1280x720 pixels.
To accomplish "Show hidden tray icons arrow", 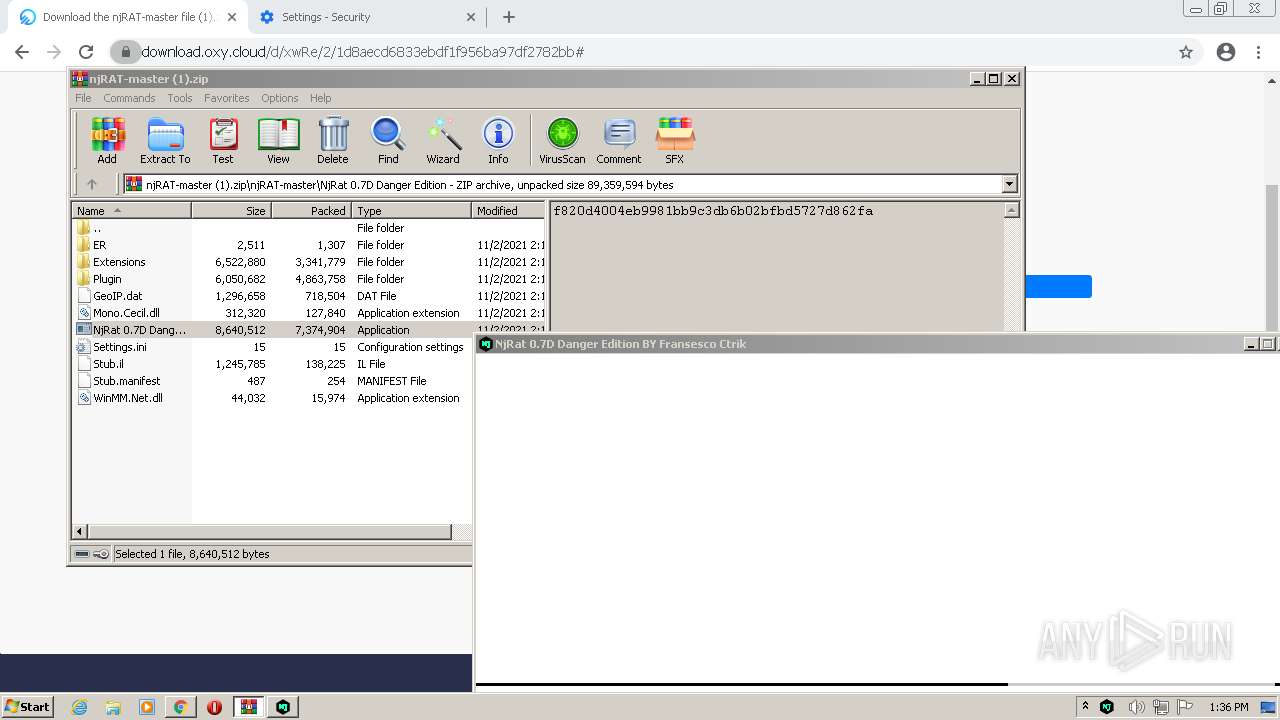I will (x=1085, y=706).
